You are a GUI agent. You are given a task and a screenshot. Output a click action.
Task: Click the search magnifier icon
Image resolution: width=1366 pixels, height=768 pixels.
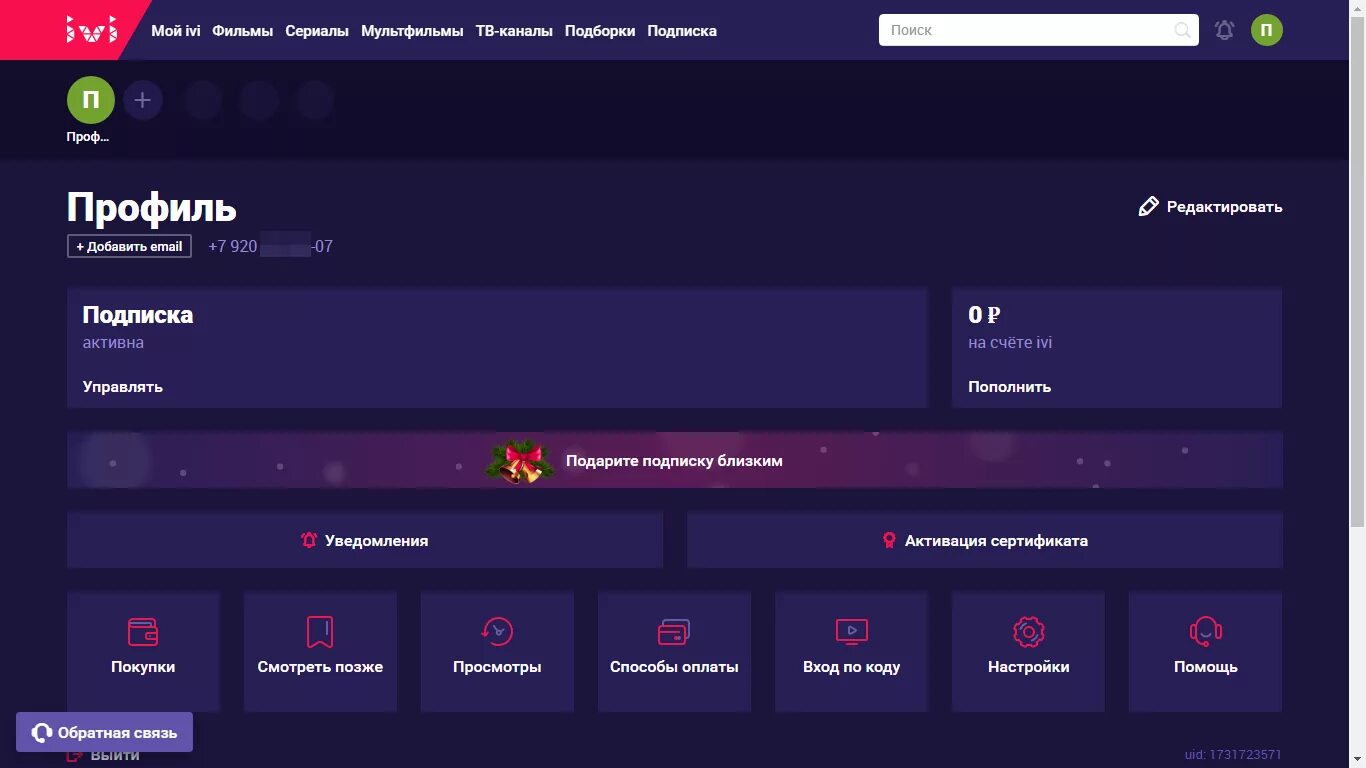(1182, 30)
